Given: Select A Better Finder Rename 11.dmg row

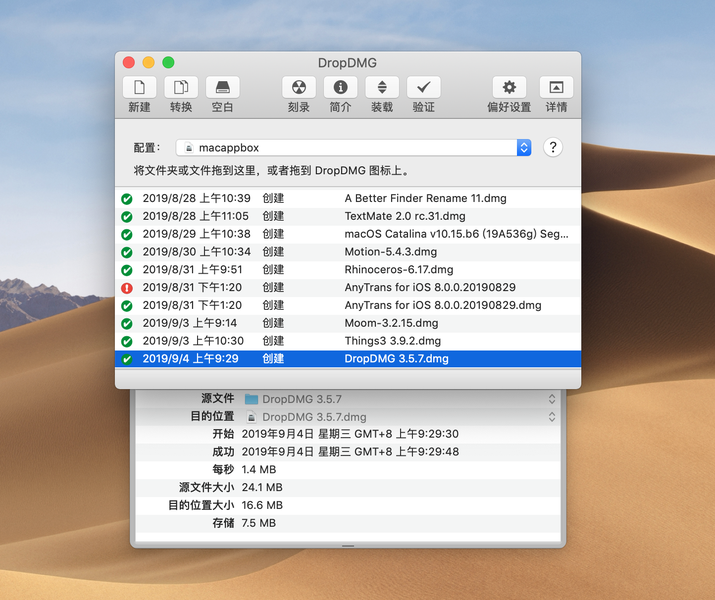Looking at the screenshot, I should (348, 198).
